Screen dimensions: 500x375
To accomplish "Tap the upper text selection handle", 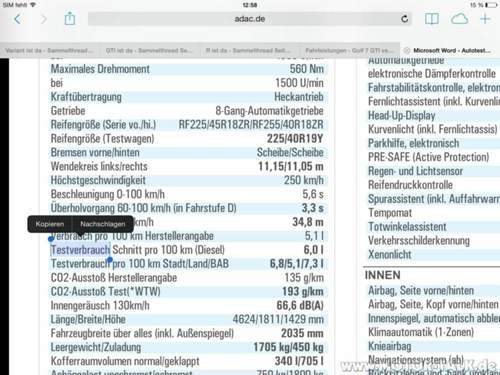I will (x=51, y=239).
